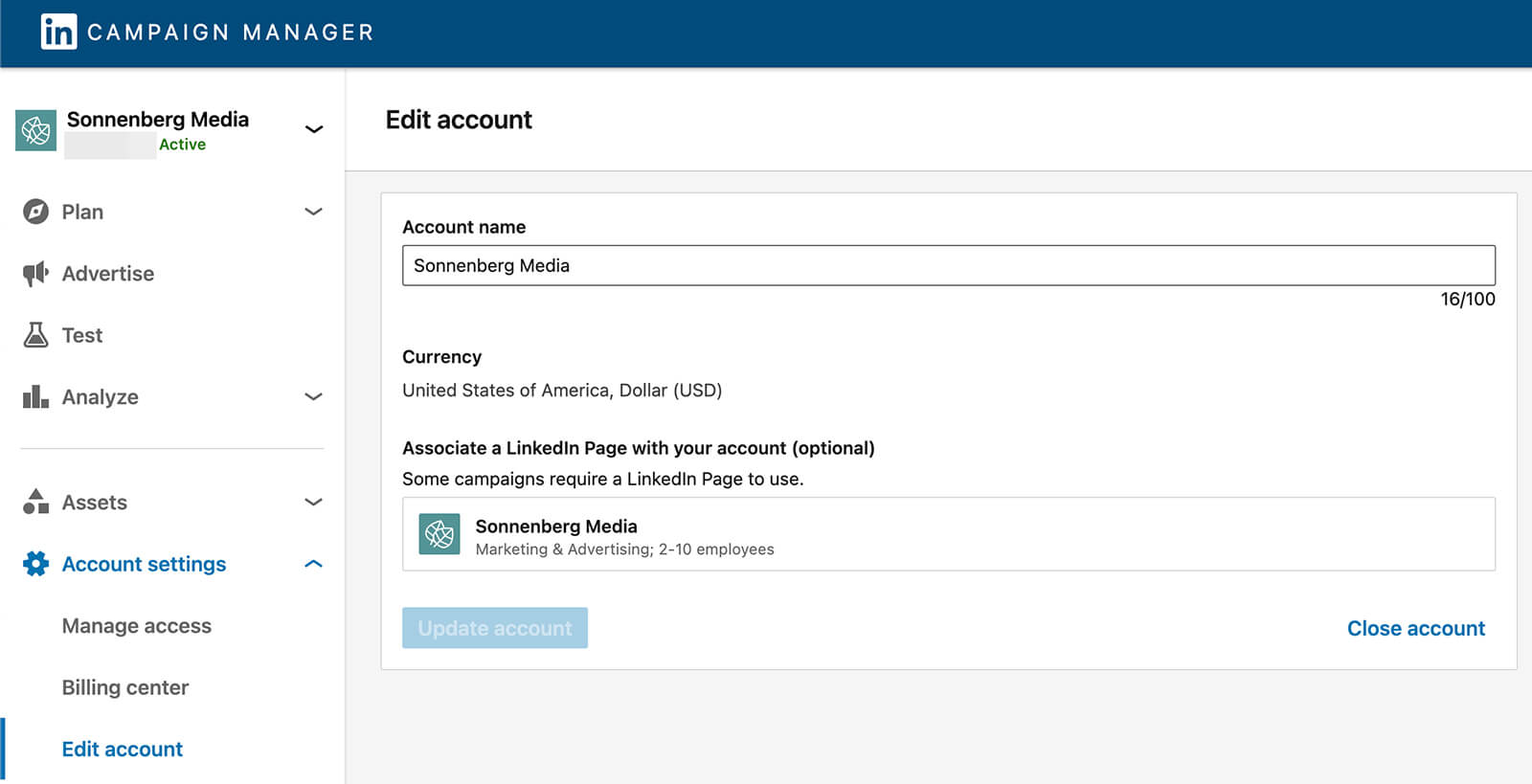Click the Currency heading label
This screenshot has width=1532, height=784.
point(441,357)
